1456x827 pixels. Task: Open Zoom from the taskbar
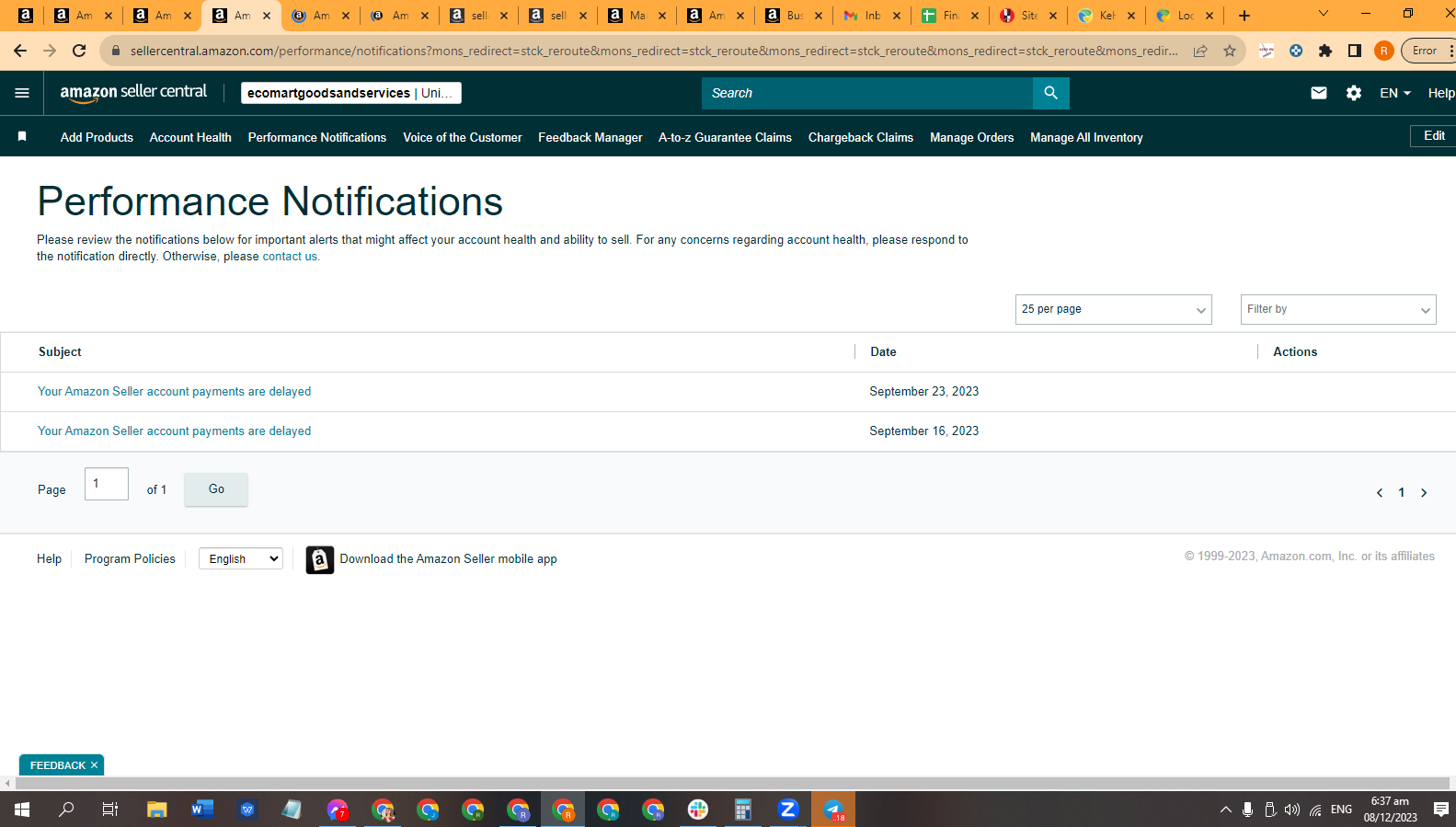click(788, 810)
